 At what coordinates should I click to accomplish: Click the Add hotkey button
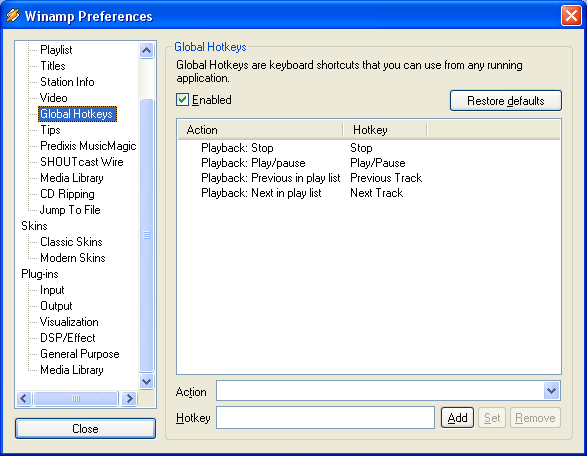[457, 417]
